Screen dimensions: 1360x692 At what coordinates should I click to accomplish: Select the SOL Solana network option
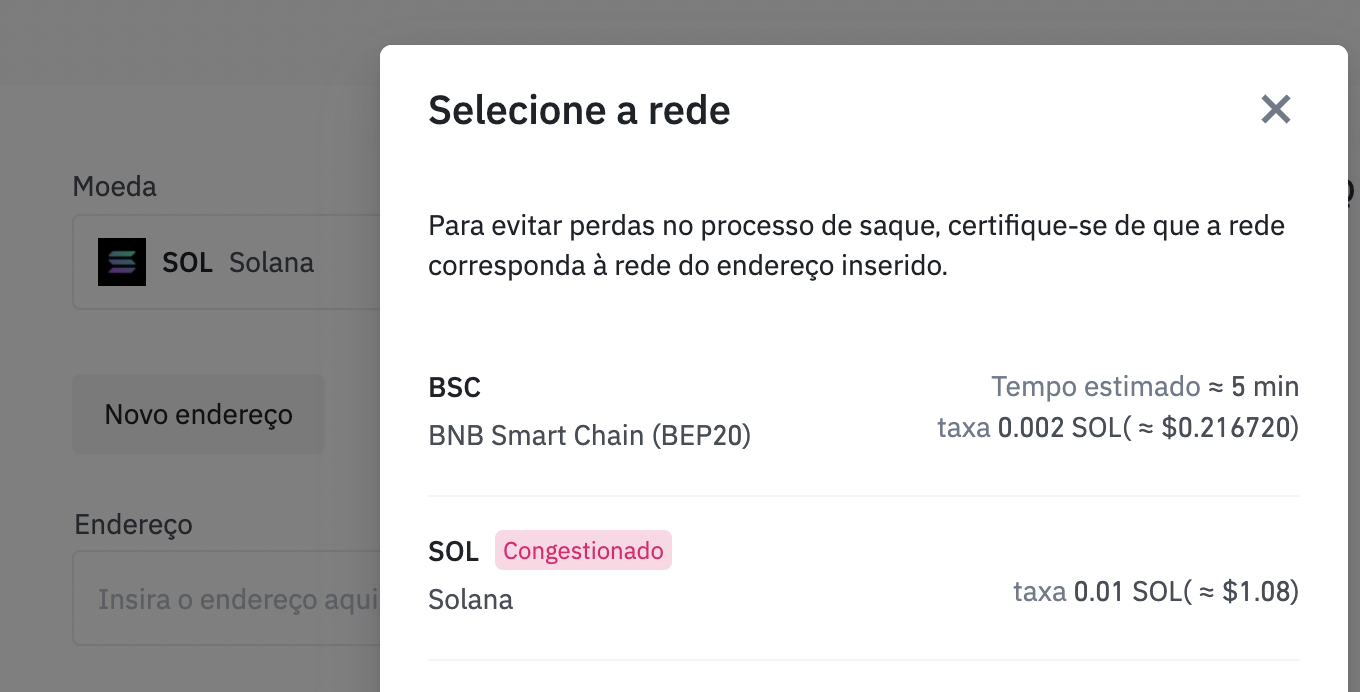[x=863, y=575]
